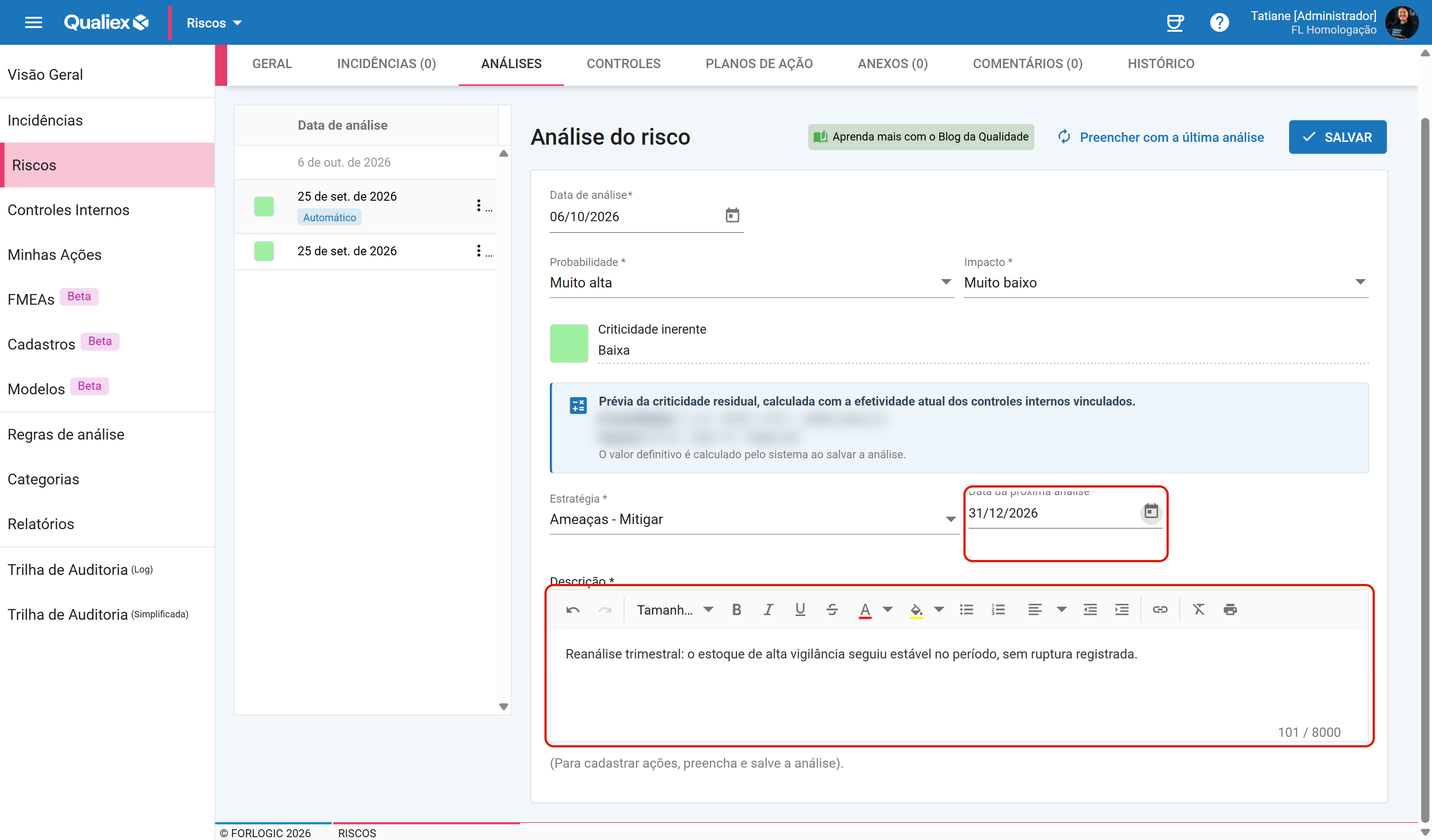The height and width of the screenshot is (840, 1432).
Task: Click the highlight color fill button
Action: [916, 610]
